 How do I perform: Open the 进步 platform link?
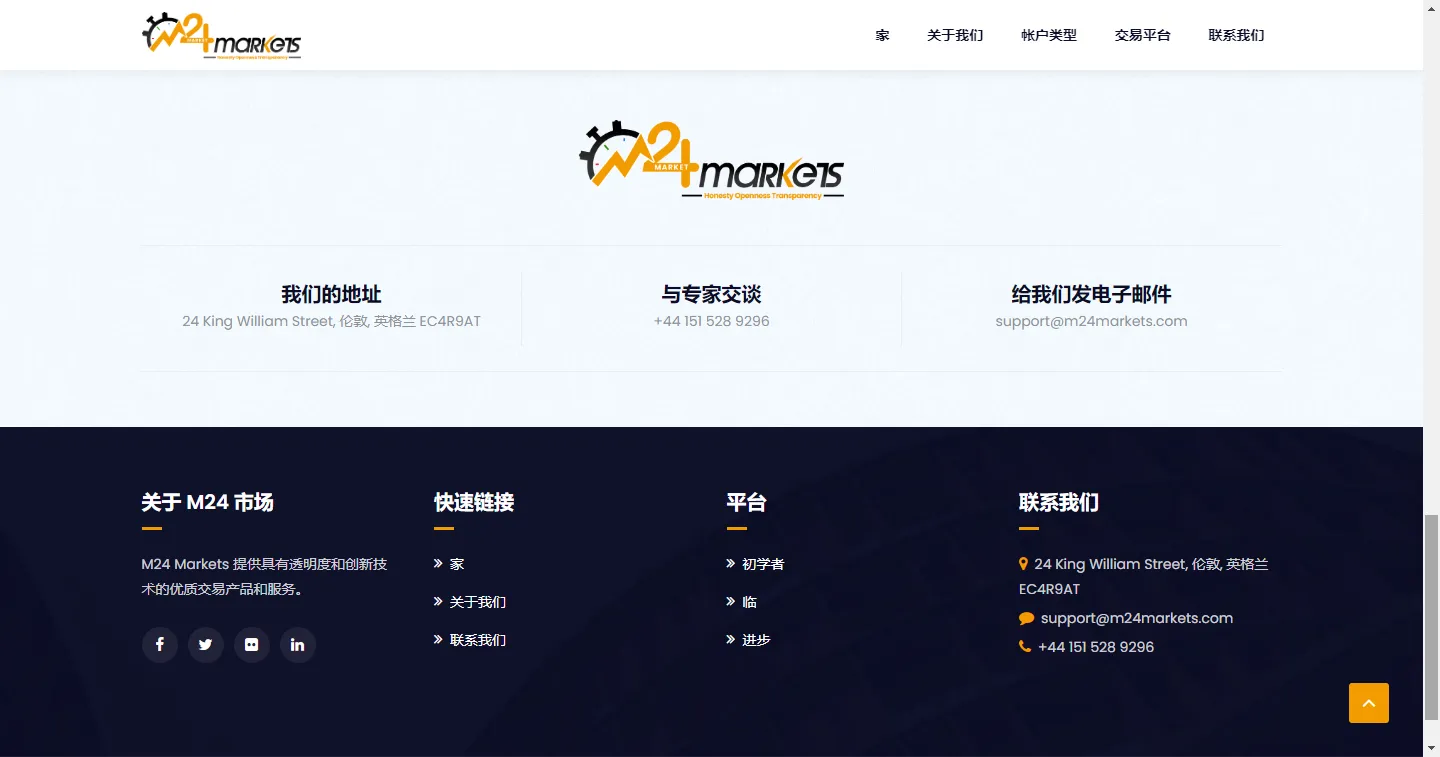click(x=756, y=640)
